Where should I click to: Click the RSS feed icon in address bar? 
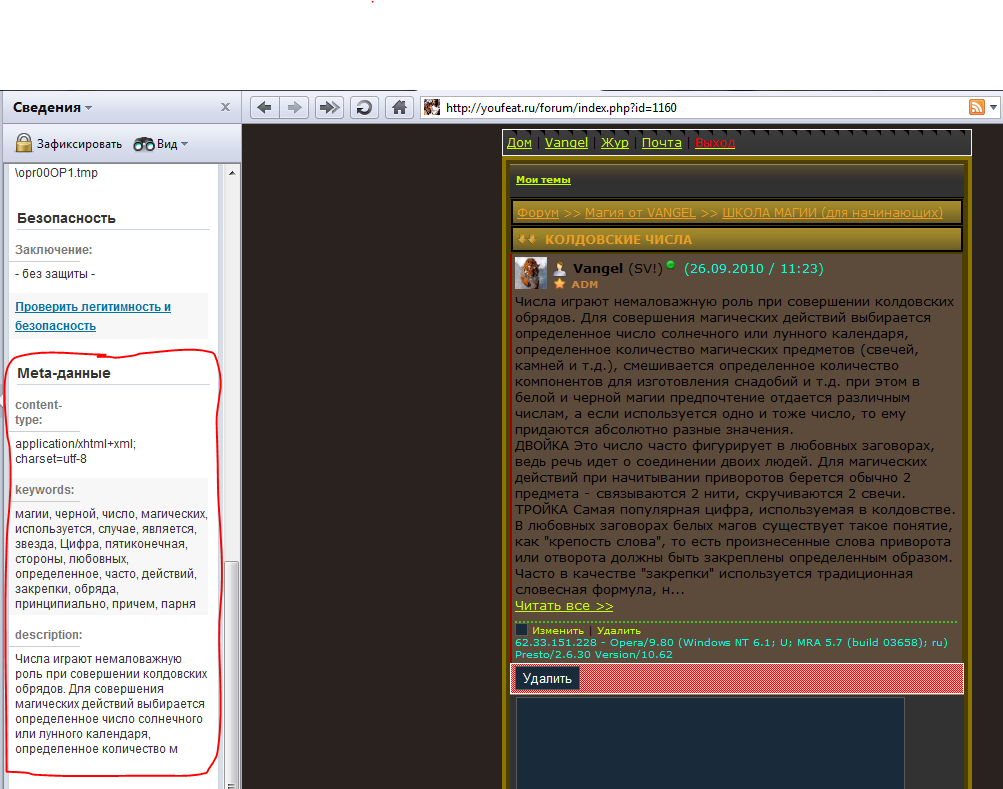[x=977, y=107]
